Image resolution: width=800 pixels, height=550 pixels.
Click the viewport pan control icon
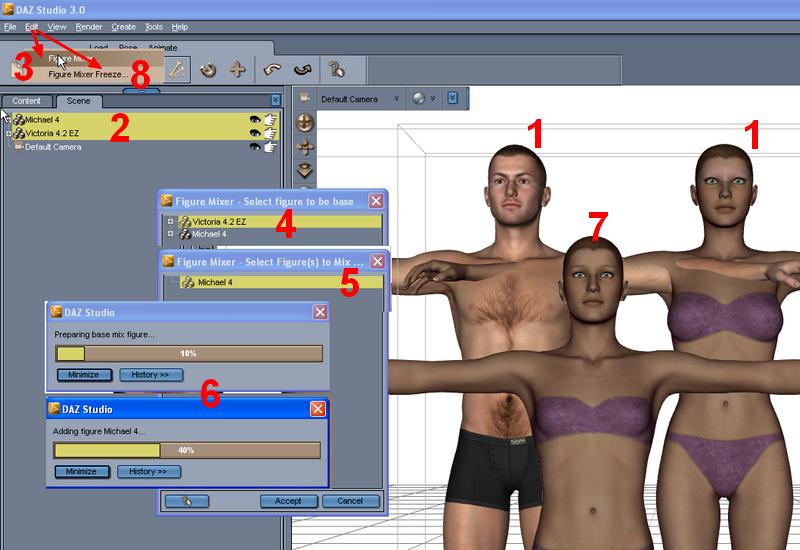(305, 147)
